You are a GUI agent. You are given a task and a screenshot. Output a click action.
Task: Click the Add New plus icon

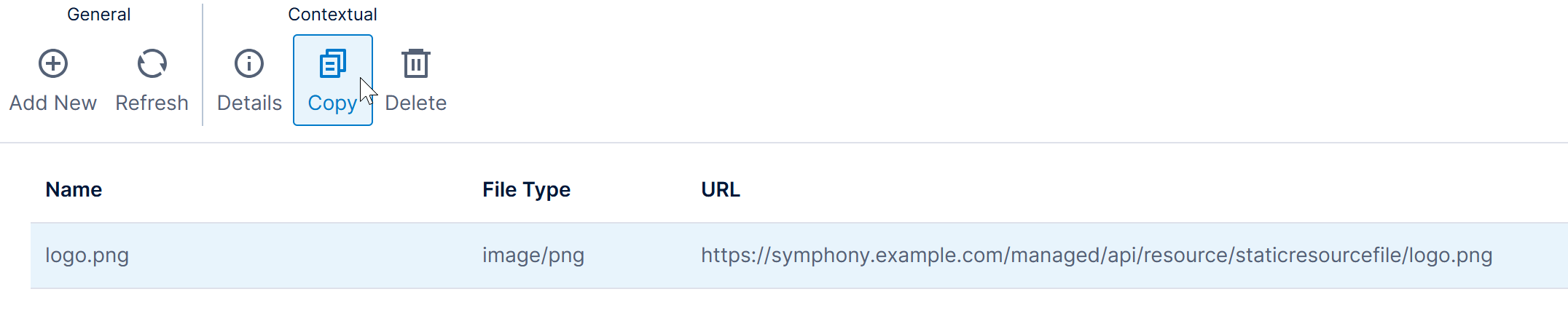pos(53,64)
